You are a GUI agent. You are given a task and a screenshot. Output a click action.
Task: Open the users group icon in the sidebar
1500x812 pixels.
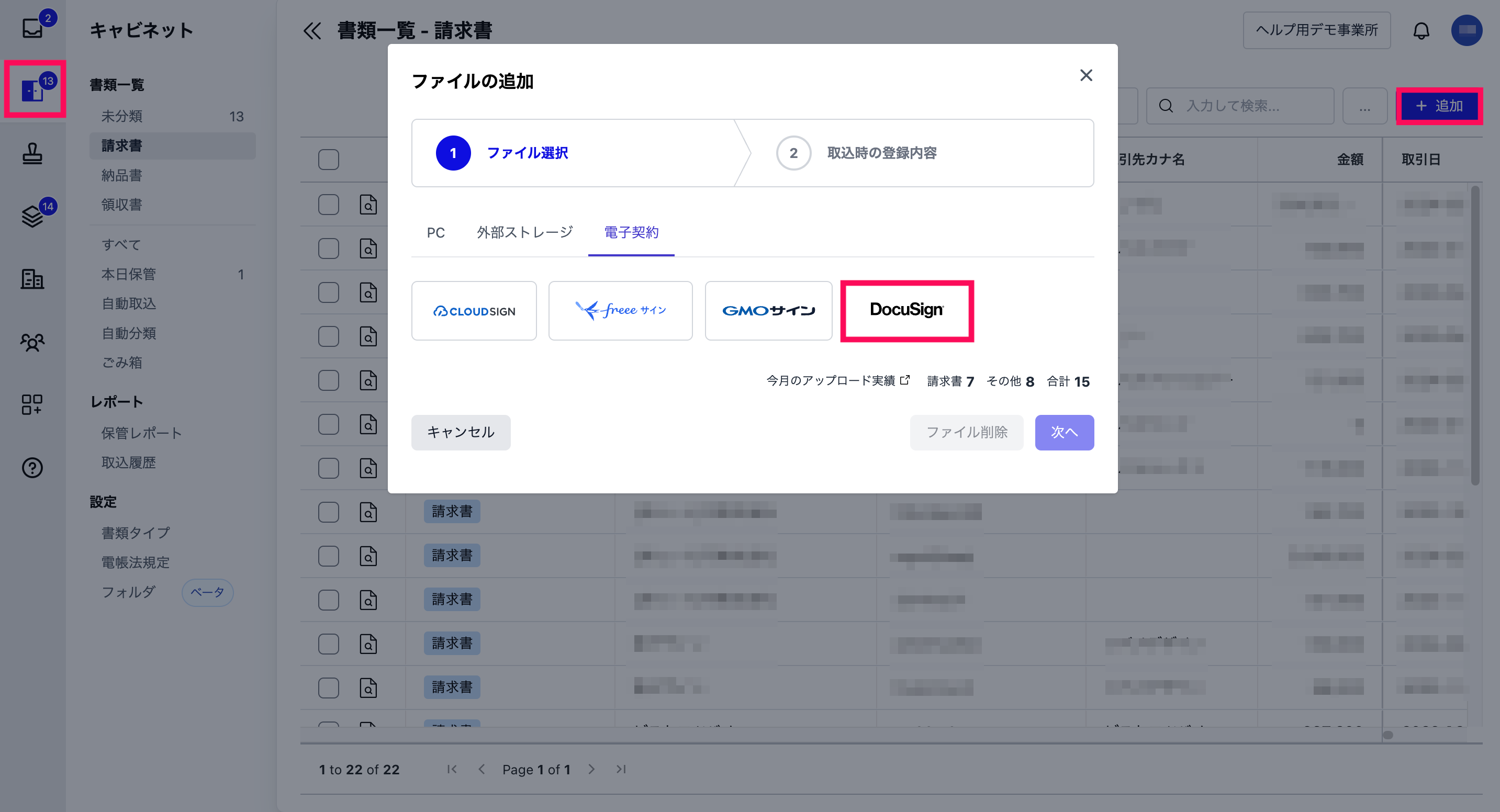coord(32,342)
